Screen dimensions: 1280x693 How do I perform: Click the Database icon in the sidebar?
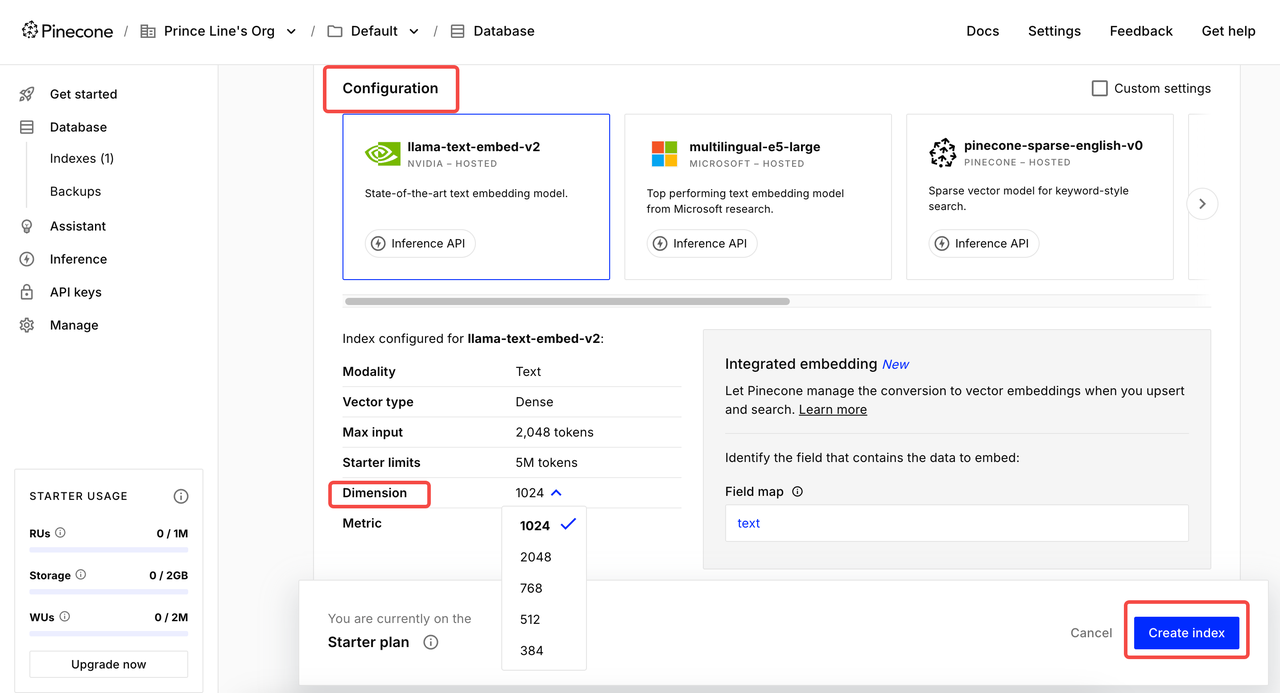tap(27, 127)
